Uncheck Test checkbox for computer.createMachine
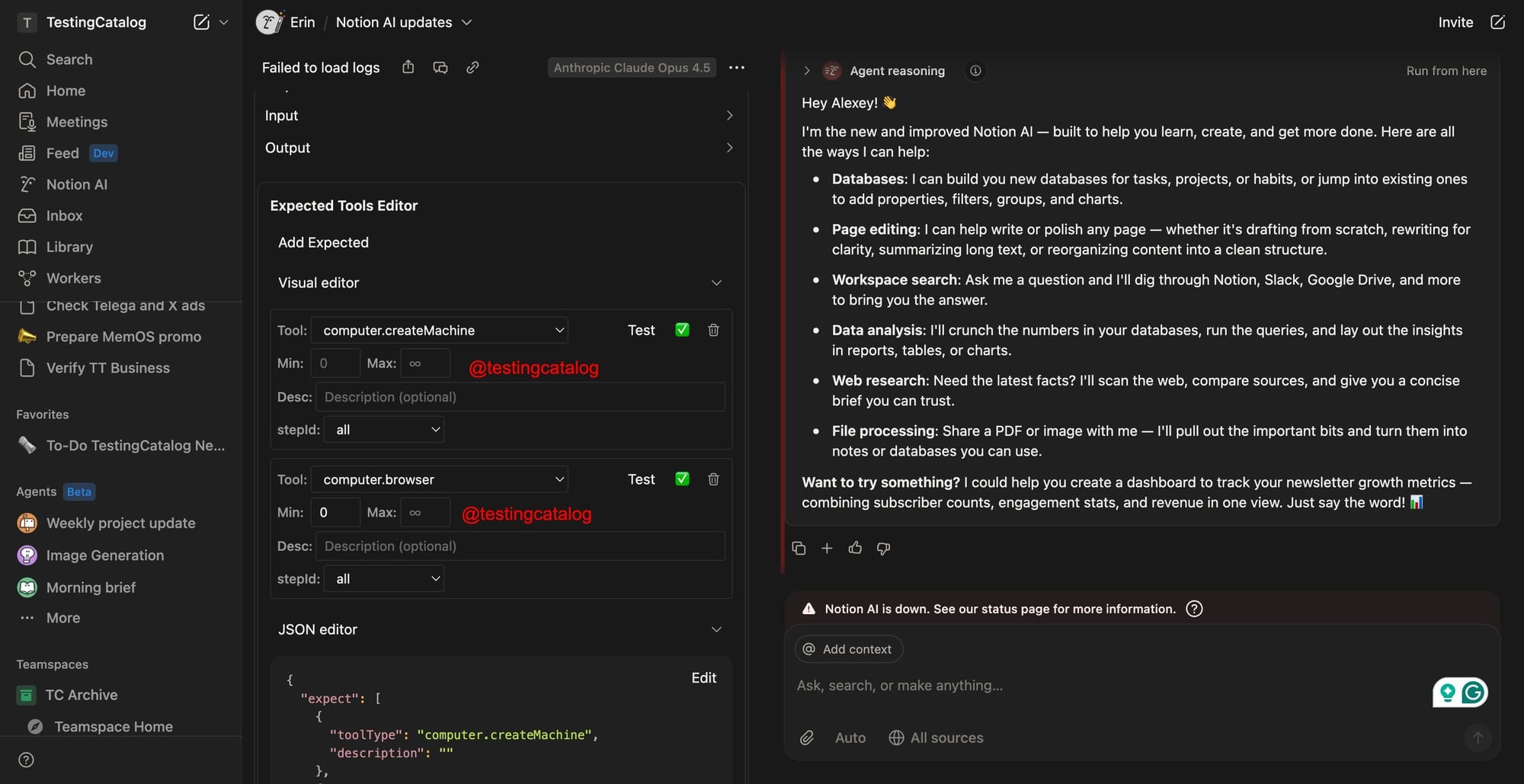Screen dimensions: 1524x784 click(682, 330)
